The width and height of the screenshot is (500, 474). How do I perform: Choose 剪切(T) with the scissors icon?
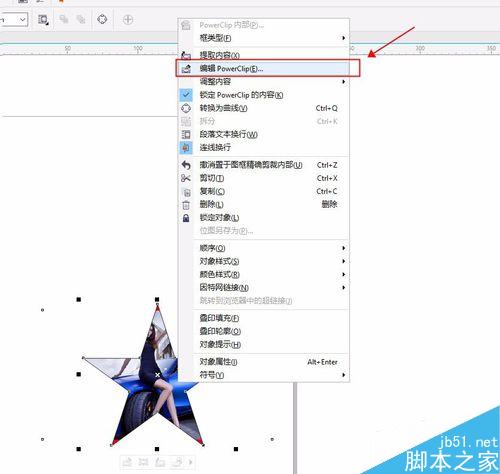264,178
